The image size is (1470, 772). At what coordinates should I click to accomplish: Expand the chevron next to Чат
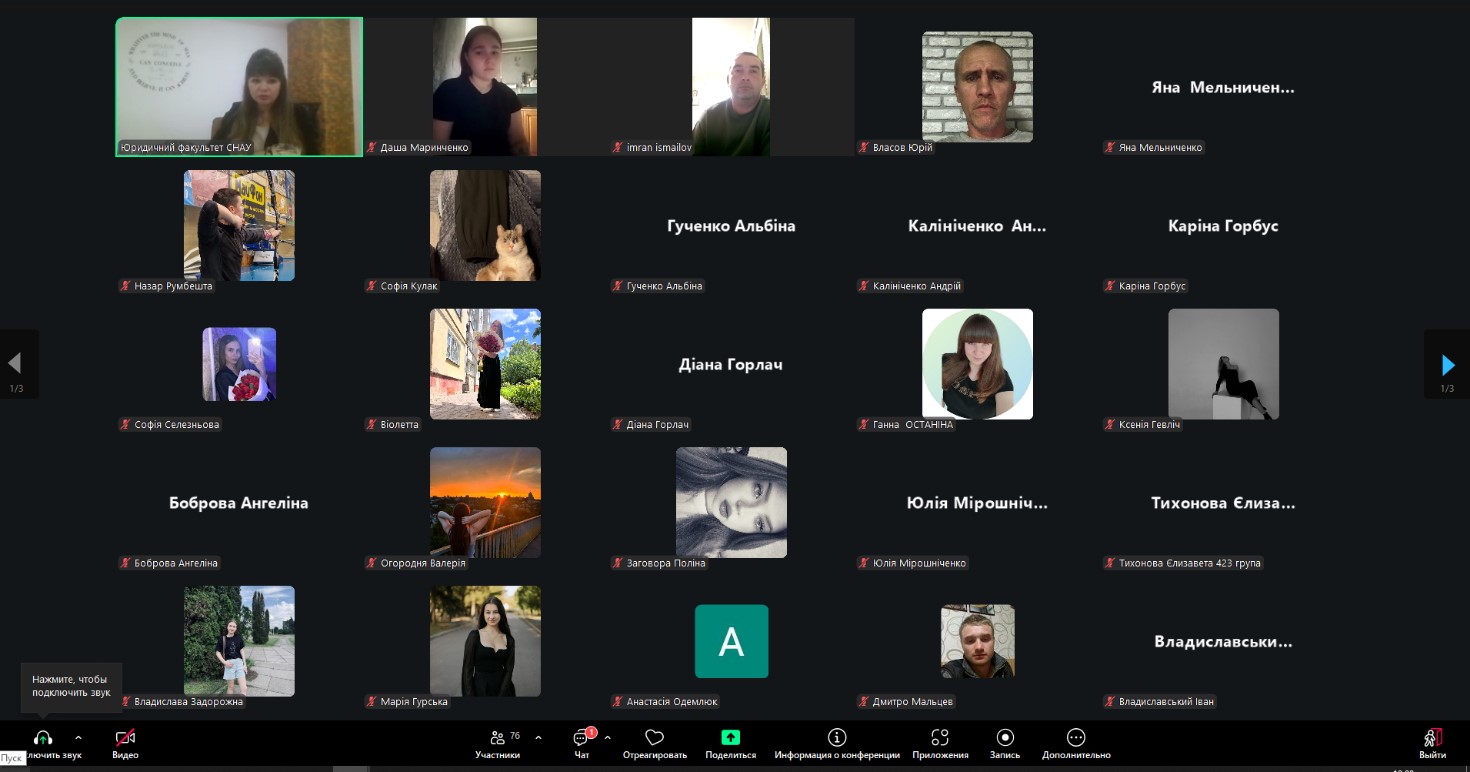coord(607,738)
